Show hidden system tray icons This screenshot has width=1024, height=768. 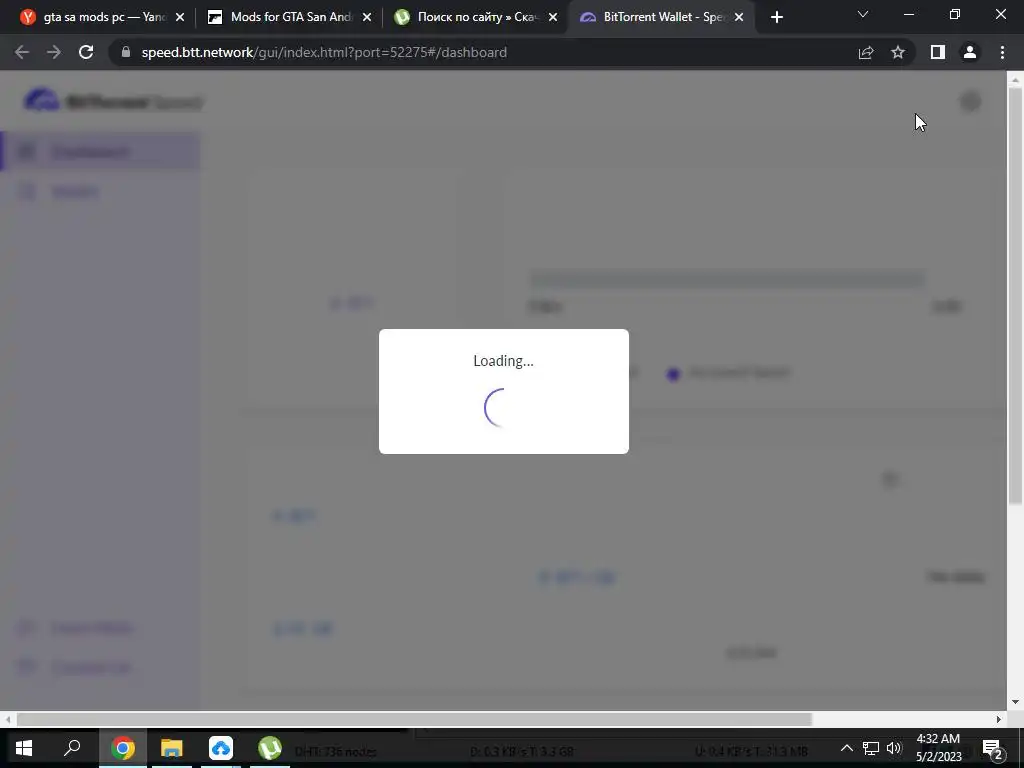tap(846, 748)
